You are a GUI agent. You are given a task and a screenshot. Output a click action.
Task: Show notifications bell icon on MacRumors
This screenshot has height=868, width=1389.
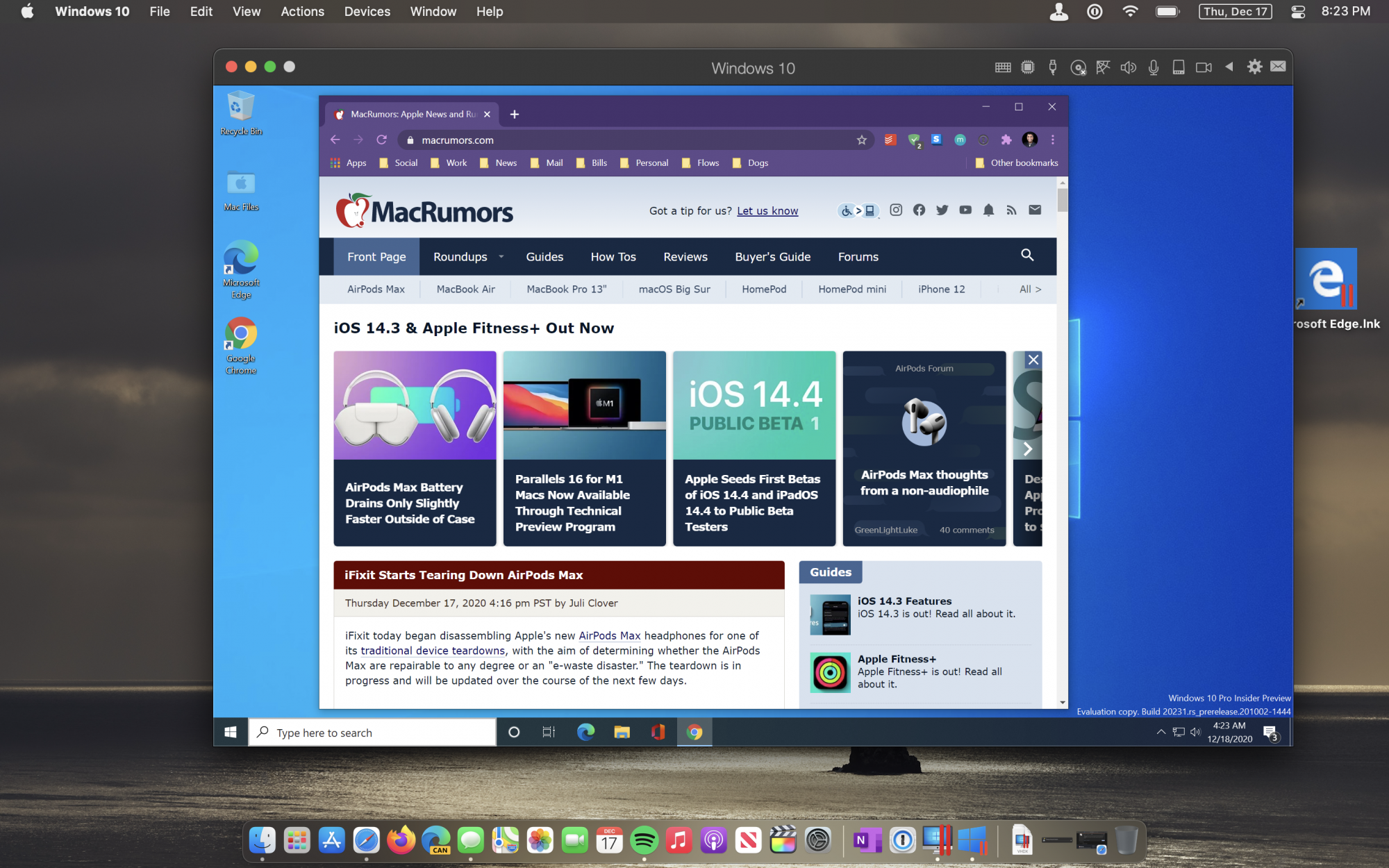988,210
